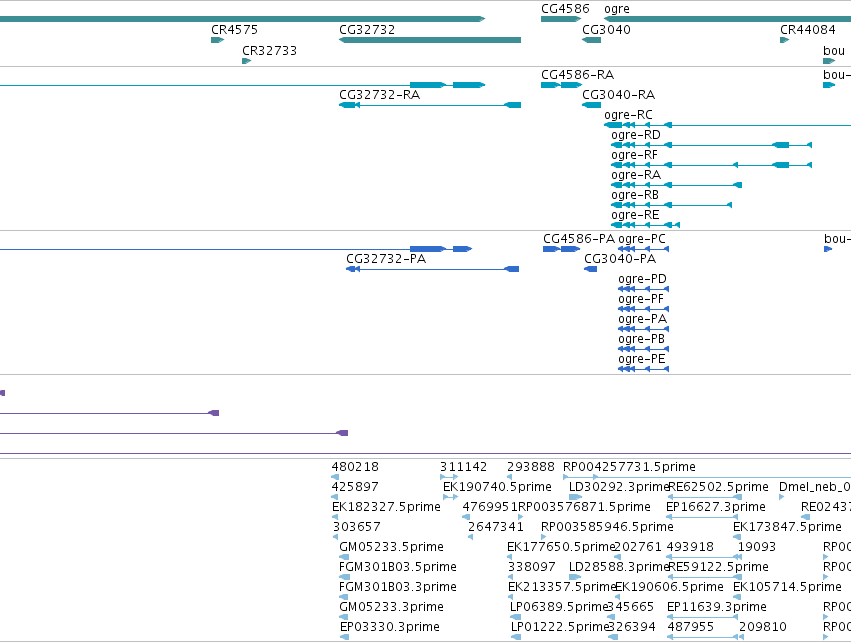
Task: Select the ogre-PB protein label
Action: pos(641,339)
